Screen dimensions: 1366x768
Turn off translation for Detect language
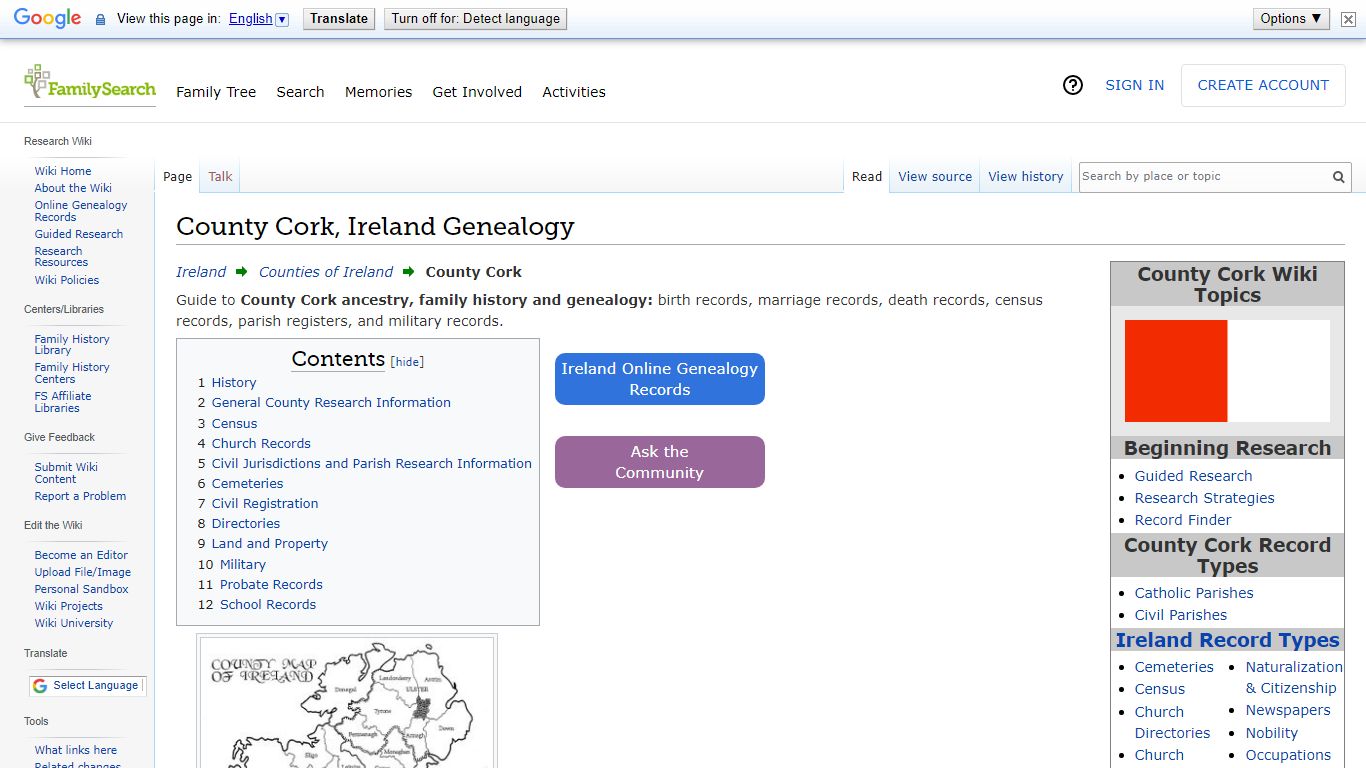476,19
